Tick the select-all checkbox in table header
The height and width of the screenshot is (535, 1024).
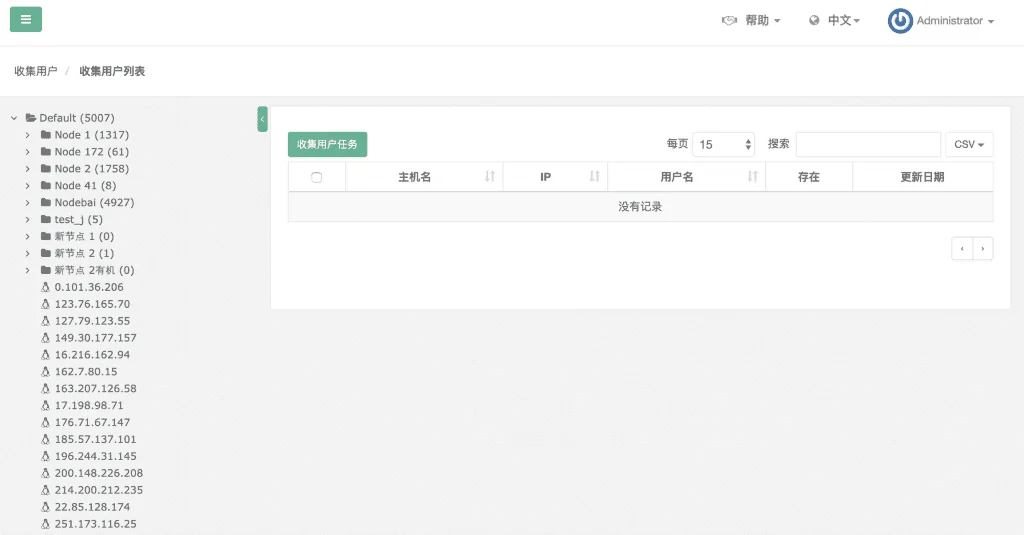(x=317, y=177)
